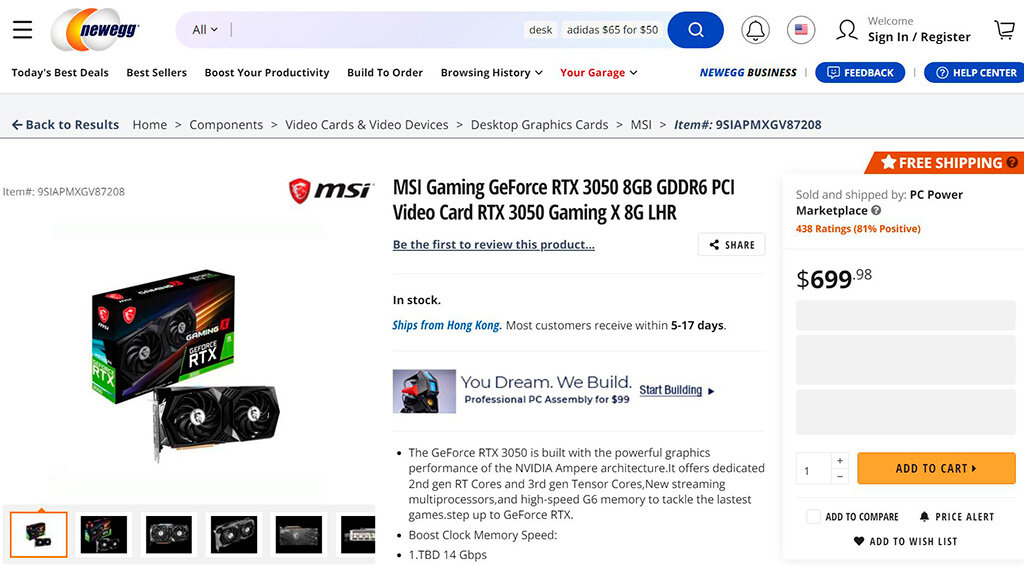Click the Feedback button
Image resolution: width=1024 pixels, height=566 pixels.
(x=860, y=72)
